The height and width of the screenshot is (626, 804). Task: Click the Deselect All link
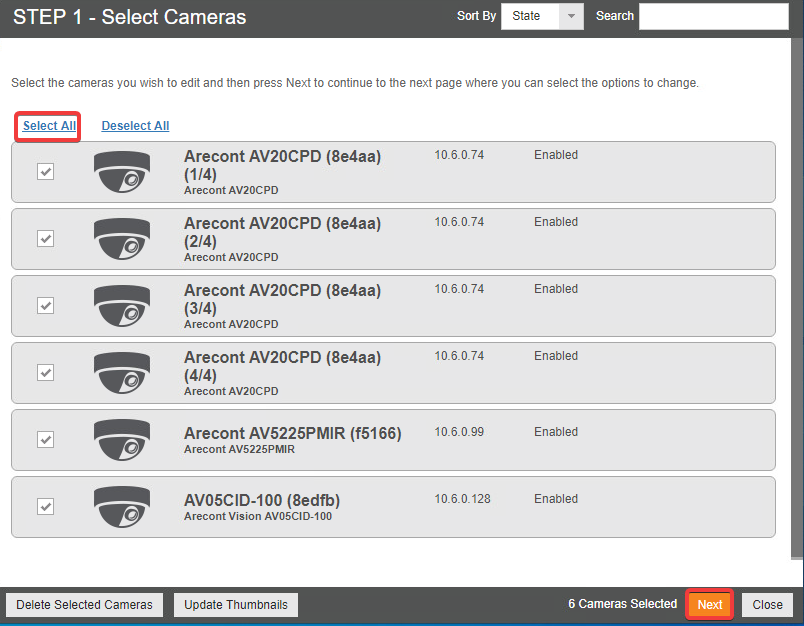pyautogui.click(x=135, y=126)
